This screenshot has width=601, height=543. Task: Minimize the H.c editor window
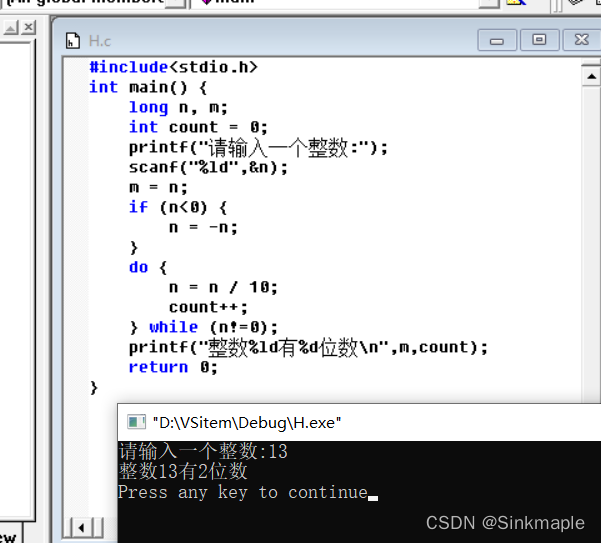pos(497,40)
